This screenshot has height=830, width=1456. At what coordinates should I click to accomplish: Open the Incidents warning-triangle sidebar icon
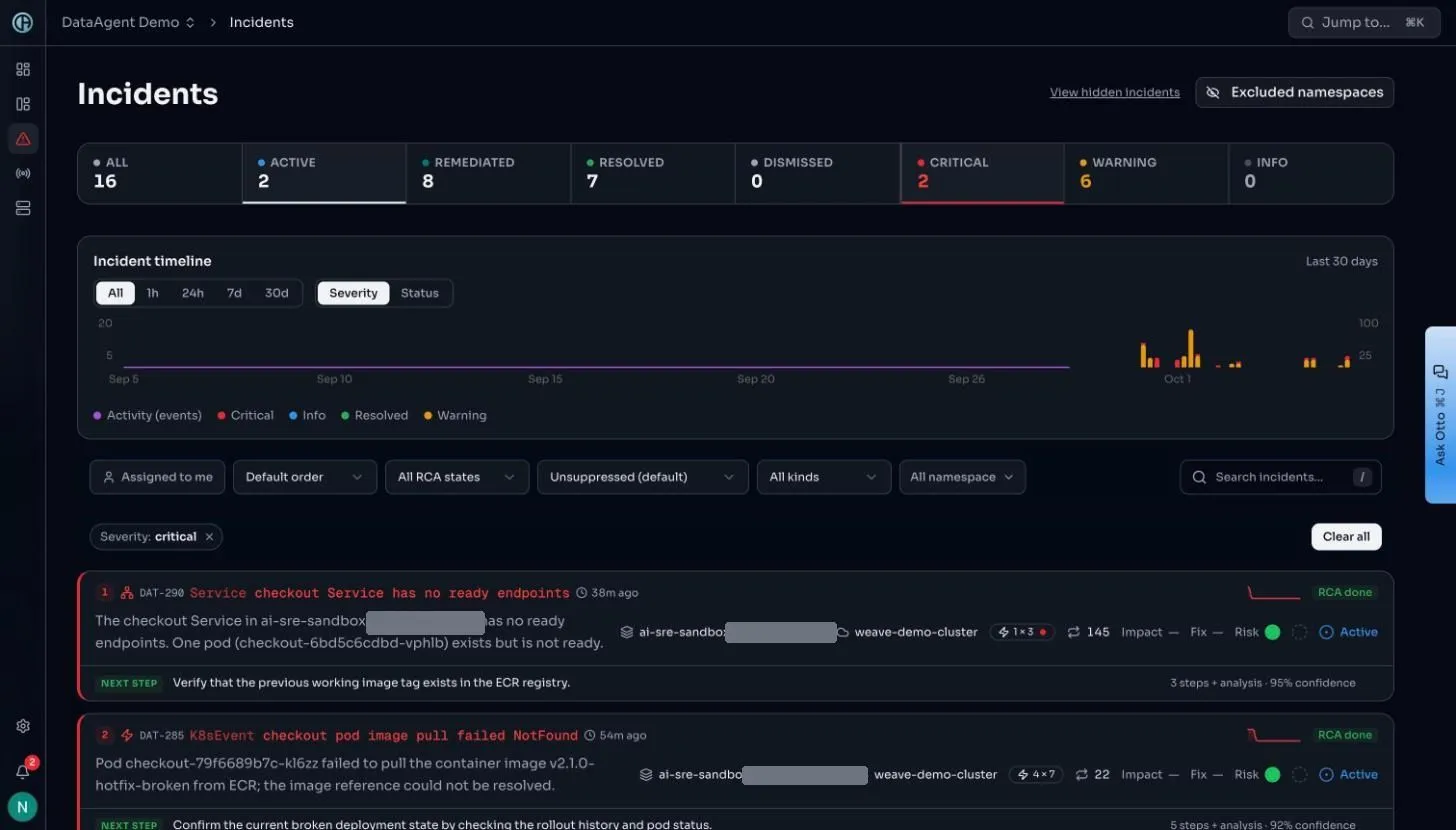coord(23,139)
